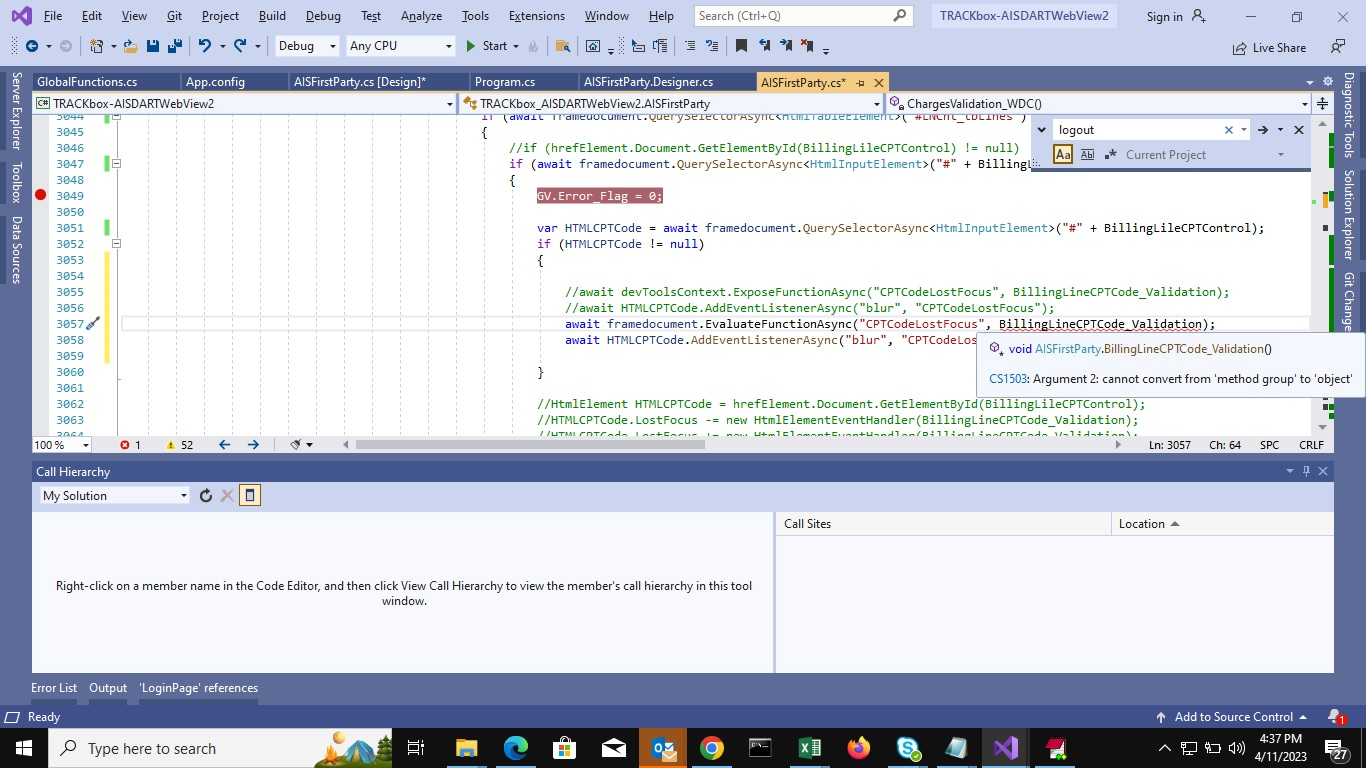Click the warning count indicator showing 52
The width and height of the screenshot is (1366, 768).
(180, 445)
